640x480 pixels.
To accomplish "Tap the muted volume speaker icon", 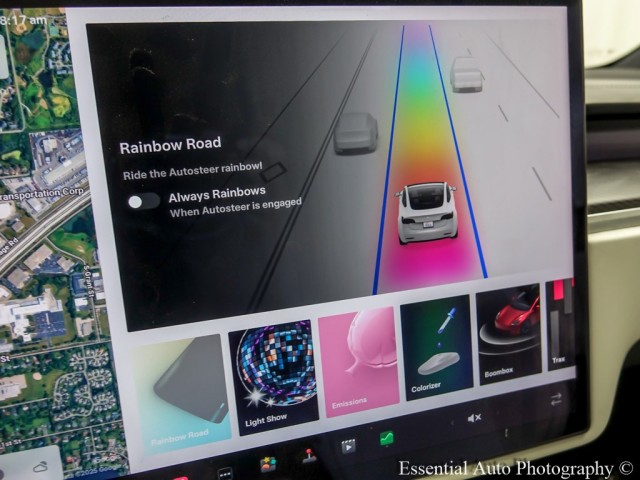I will click(x=474, y=418).
